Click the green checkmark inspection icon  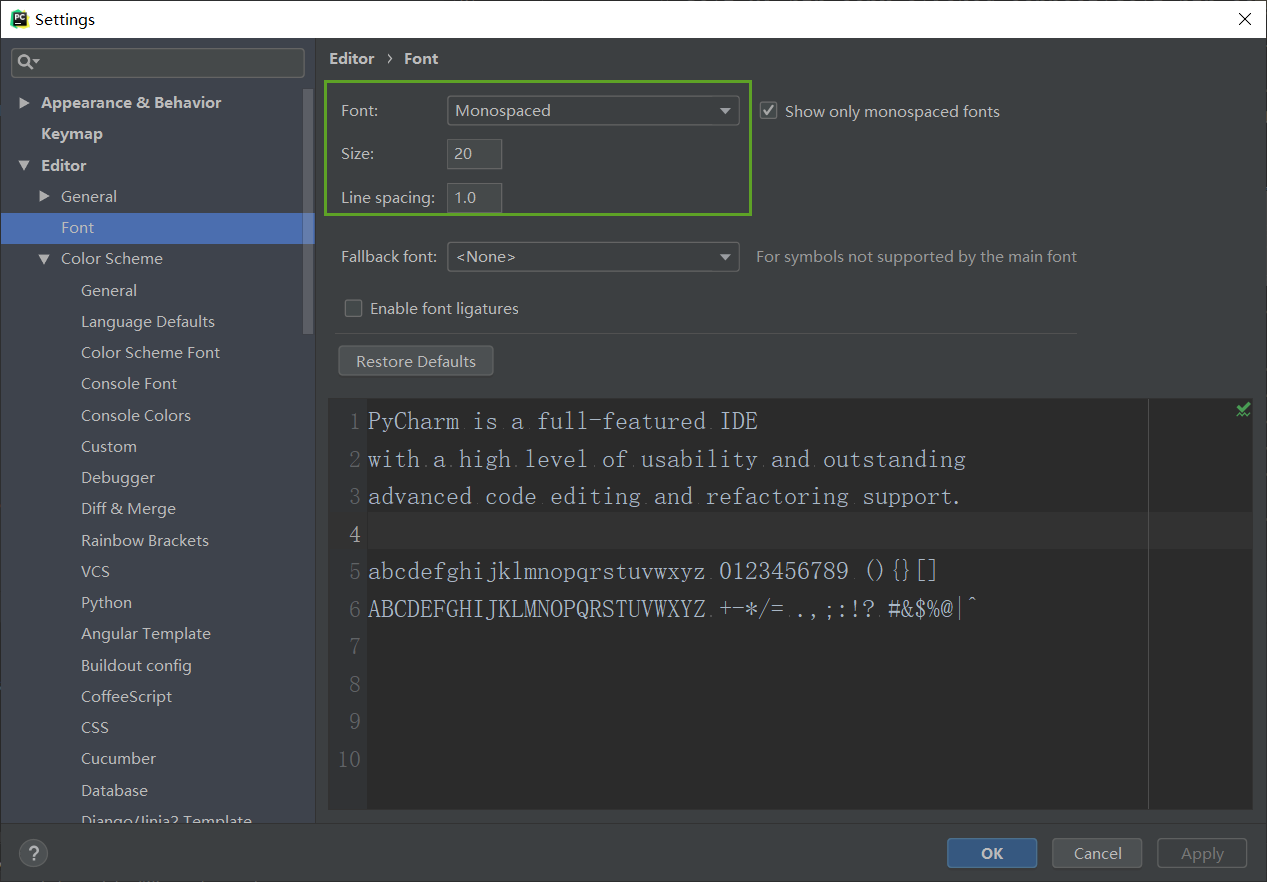pos(1243,410)
